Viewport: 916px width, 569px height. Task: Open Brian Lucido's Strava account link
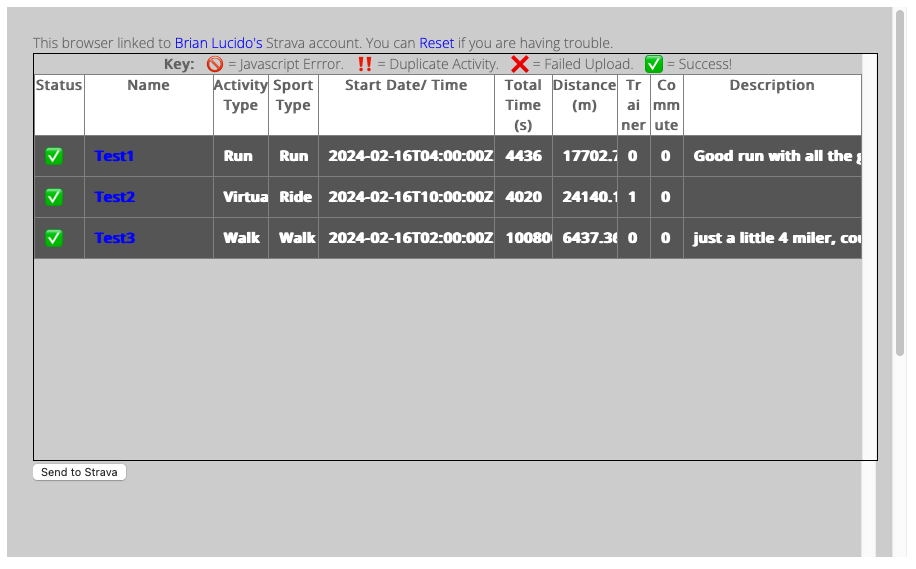(x=218, y=43)
